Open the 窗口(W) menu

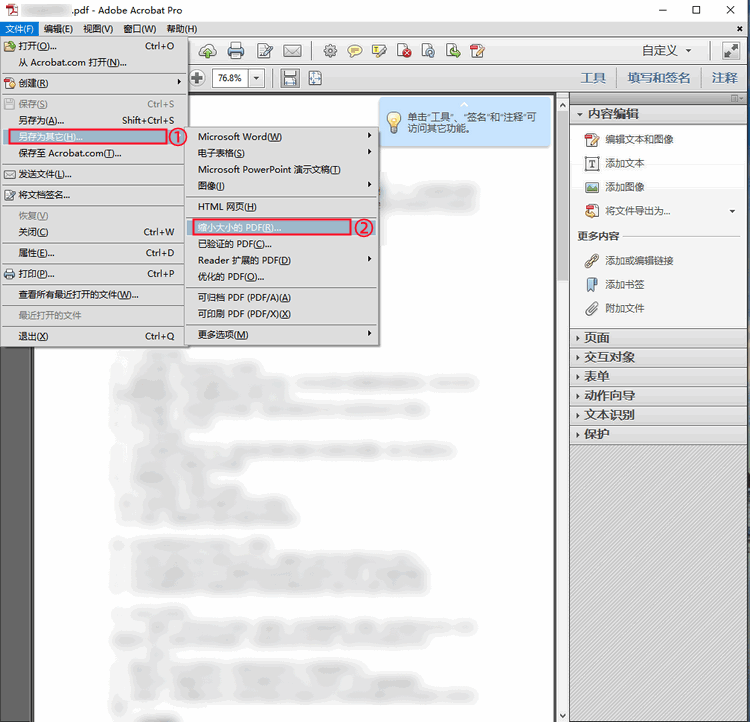click(x=140, y=29)
